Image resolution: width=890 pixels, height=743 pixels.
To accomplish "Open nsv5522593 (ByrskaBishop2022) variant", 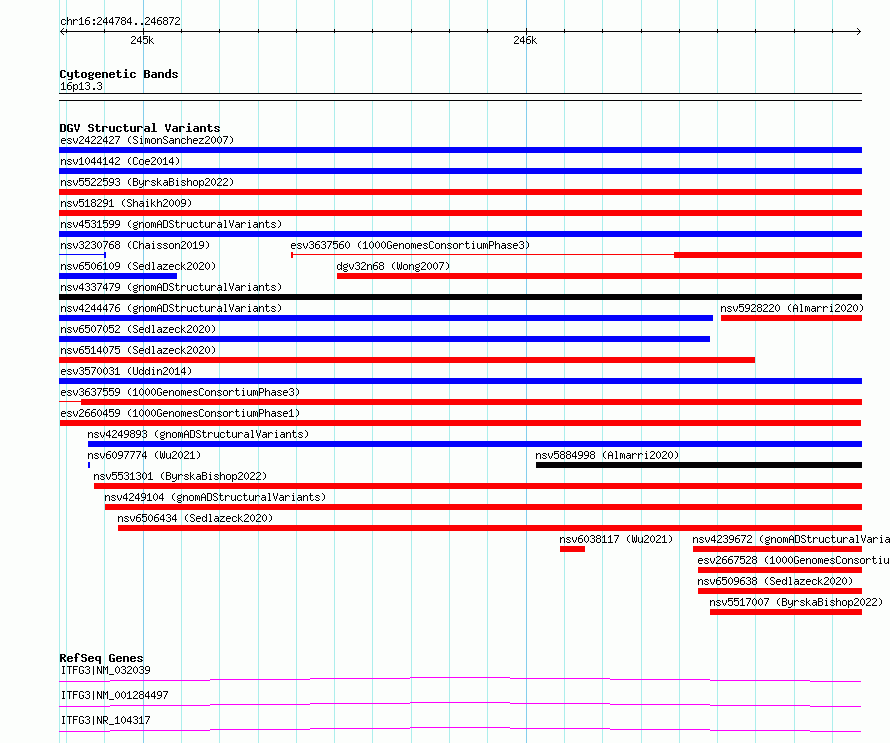I will [147, 182].
